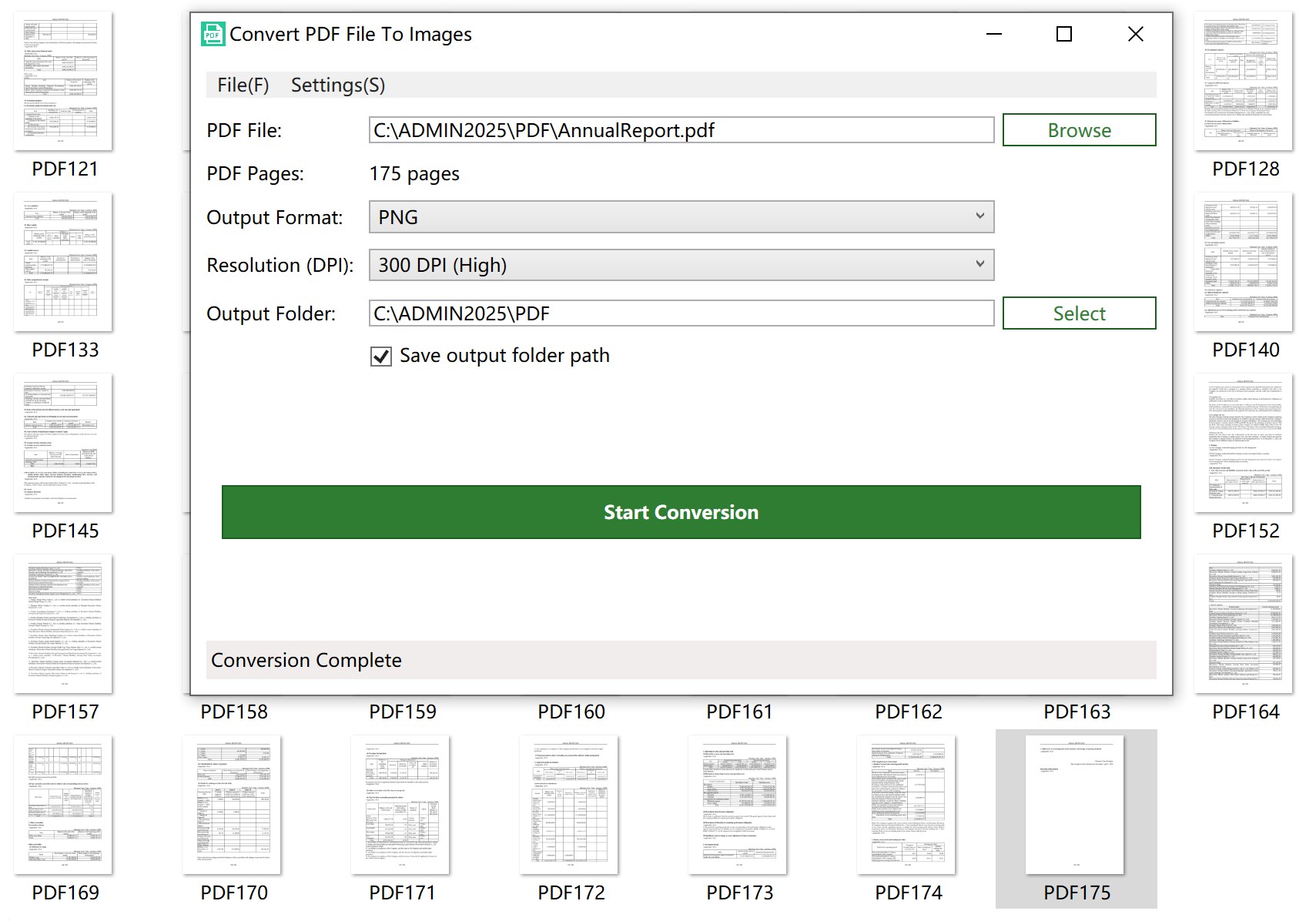This screenshot has width=1316, height=921.
Task: Expand the Resolution (DPI) dropdown
Action: pos(681,265)
